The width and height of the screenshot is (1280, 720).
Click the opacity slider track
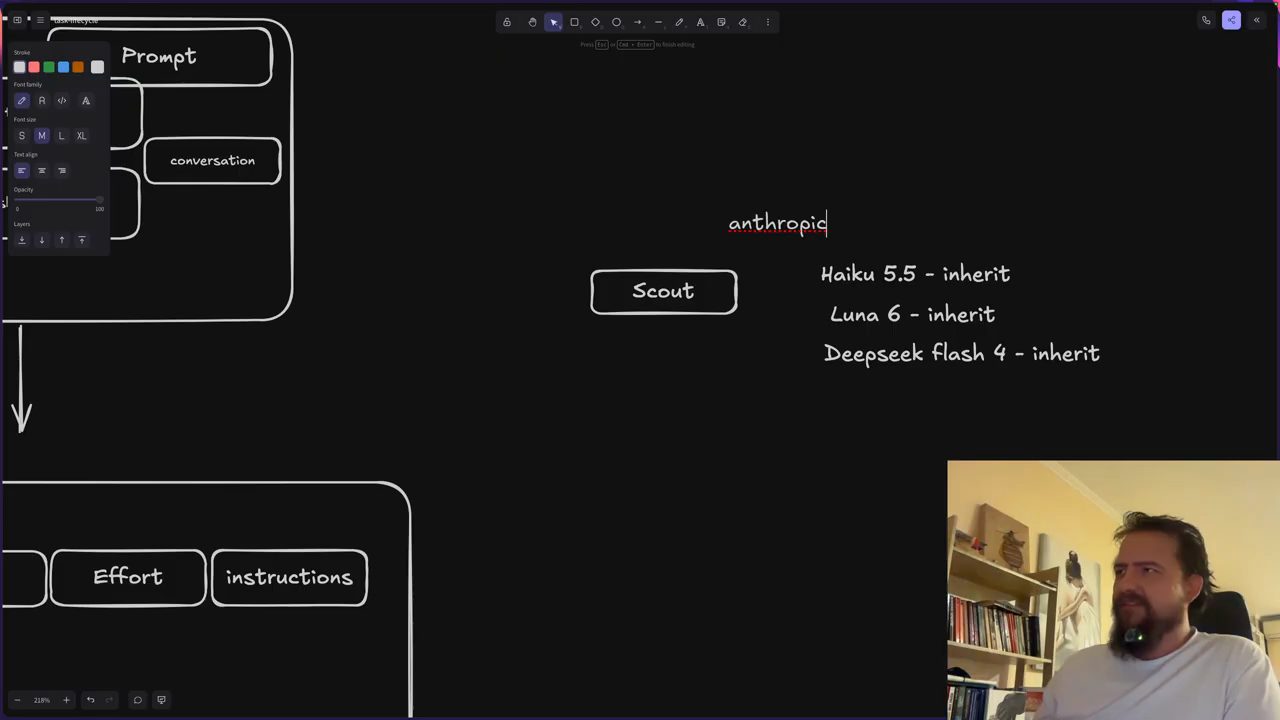59,200
